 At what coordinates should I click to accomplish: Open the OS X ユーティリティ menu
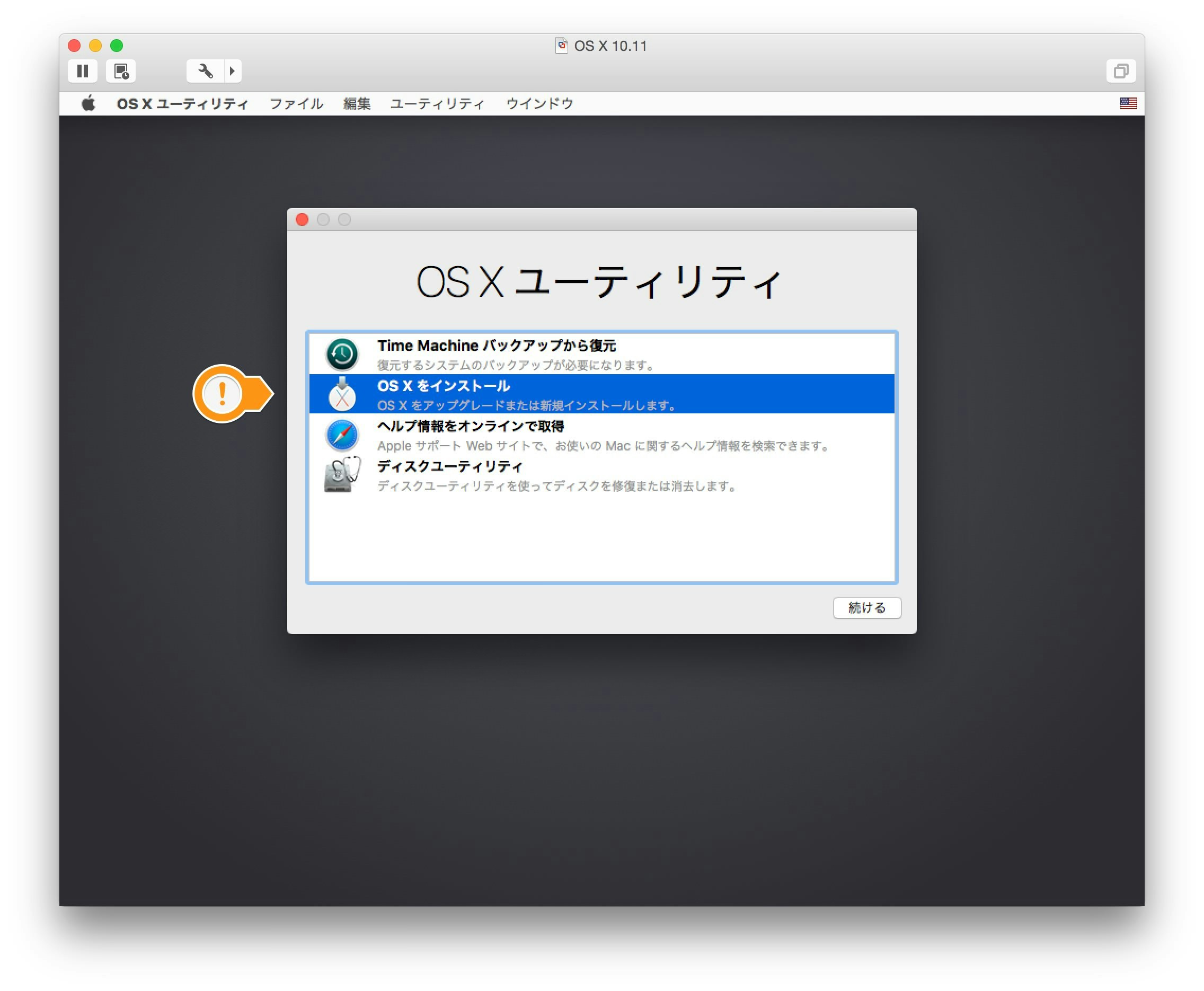click(183, 103)
